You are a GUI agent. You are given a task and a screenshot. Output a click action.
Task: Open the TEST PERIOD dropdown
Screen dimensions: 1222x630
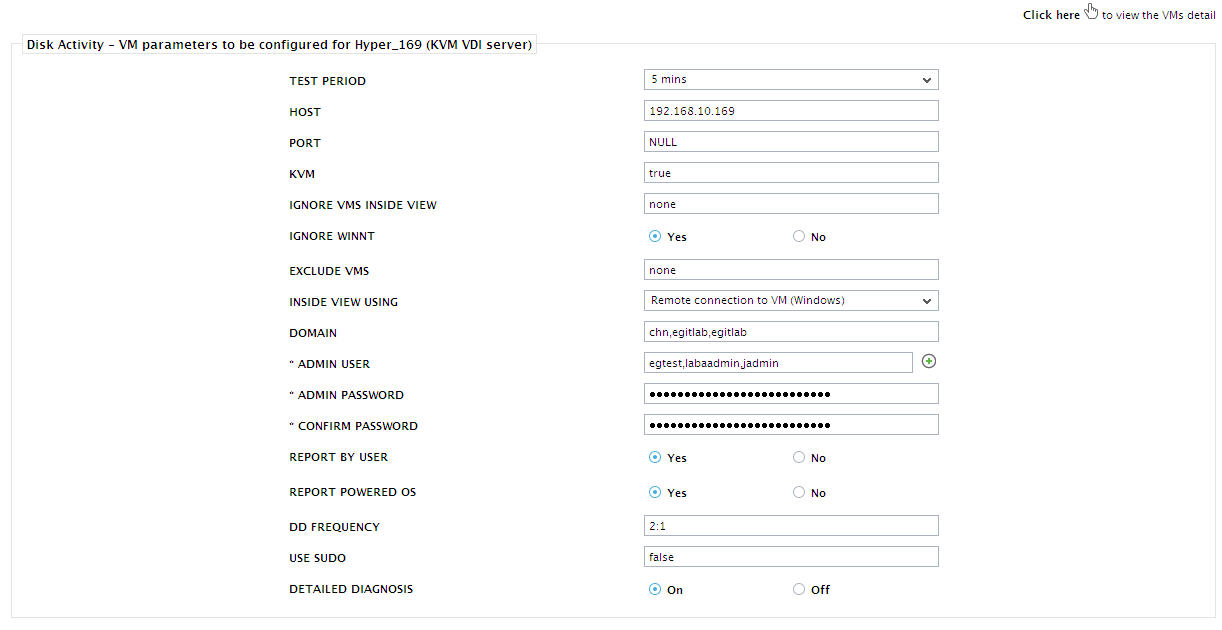791,80
